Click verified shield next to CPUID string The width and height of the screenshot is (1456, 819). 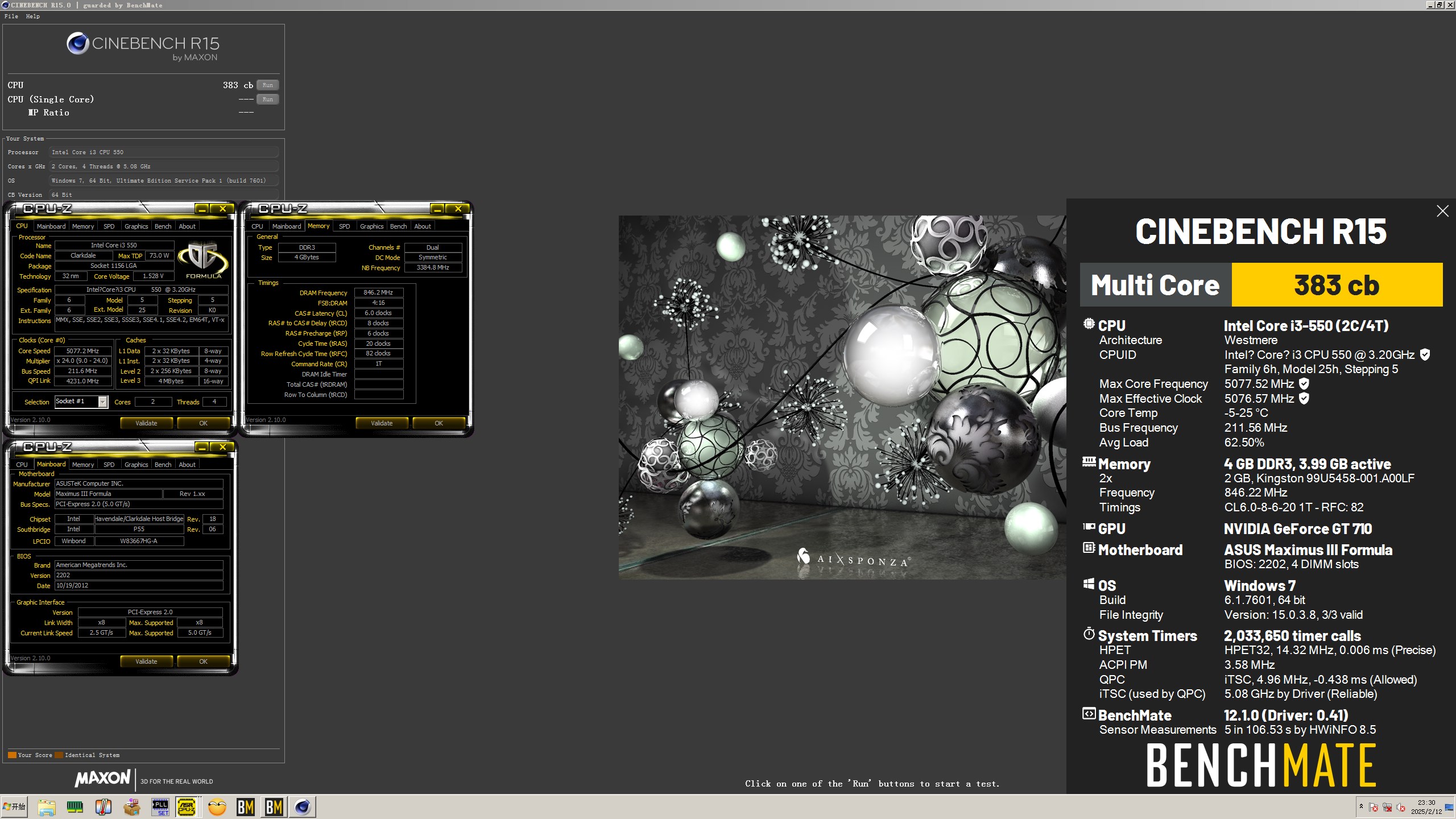[1425, 355]
